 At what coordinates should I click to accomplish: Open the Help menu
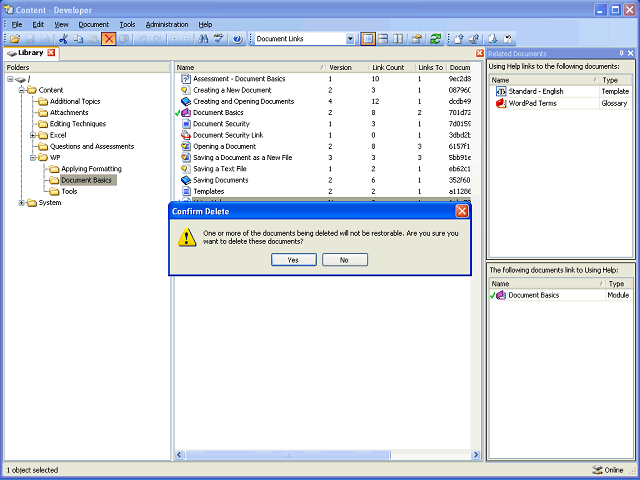(x=205, y=24)
